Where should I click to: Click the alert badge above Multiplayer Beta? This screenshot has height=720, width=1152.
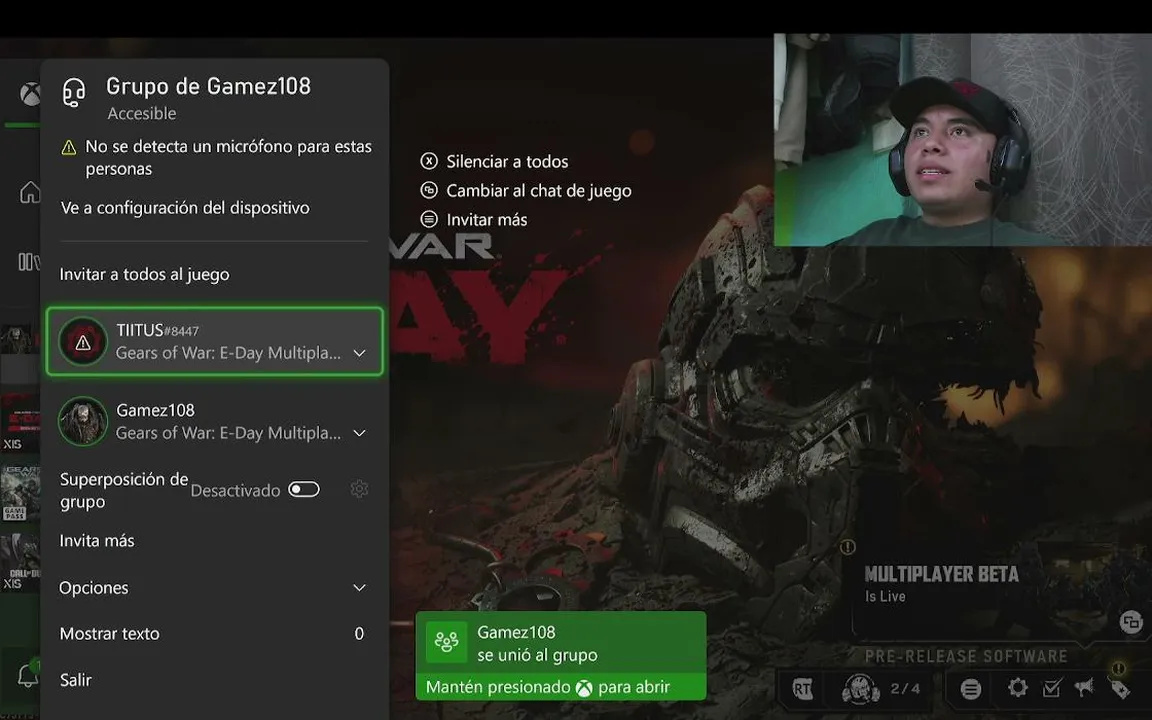(x=847, y=547)
